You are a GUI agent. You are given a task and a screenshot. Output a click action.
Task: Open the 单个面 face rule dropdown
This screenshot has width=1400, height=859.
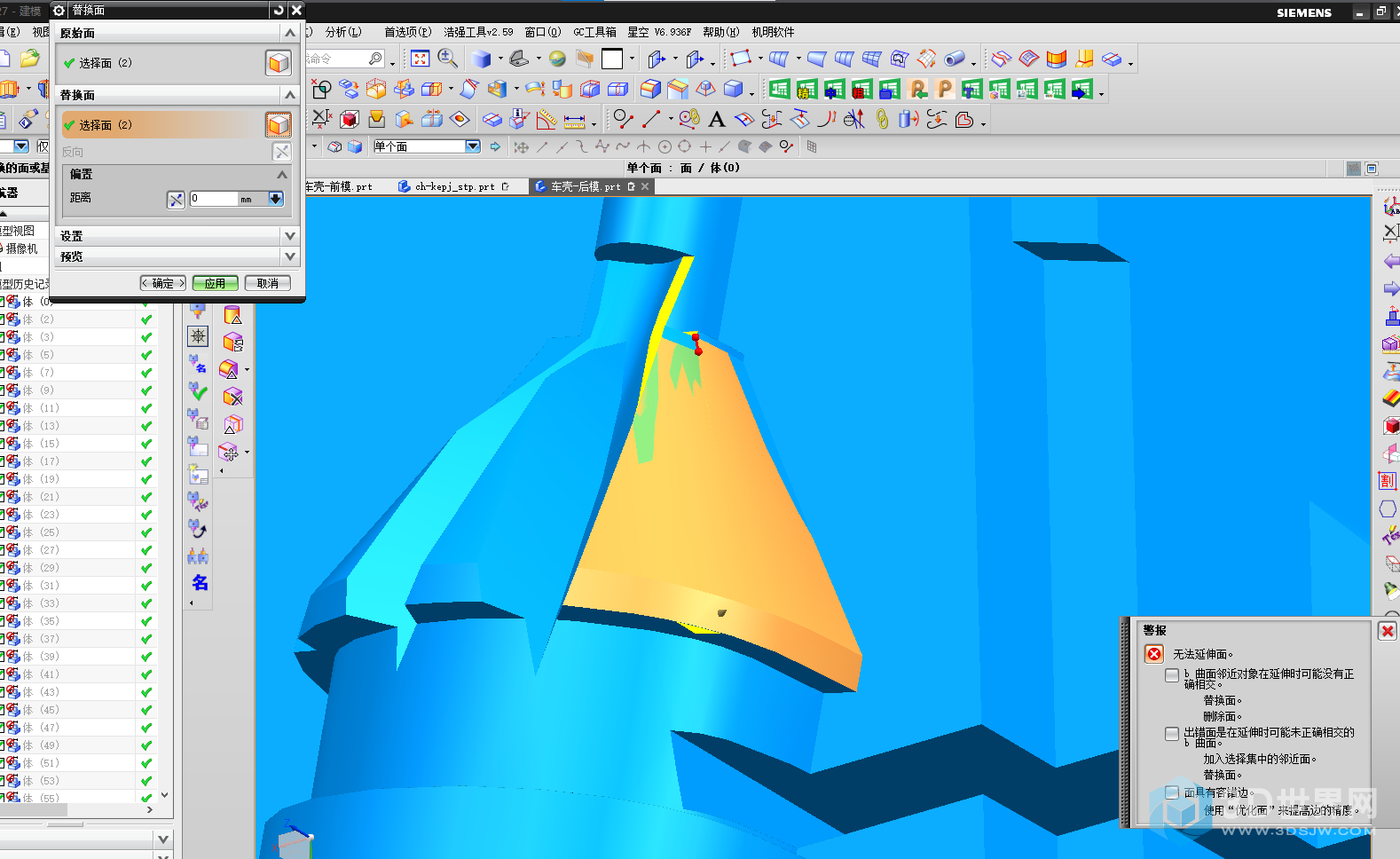point(472,146)
